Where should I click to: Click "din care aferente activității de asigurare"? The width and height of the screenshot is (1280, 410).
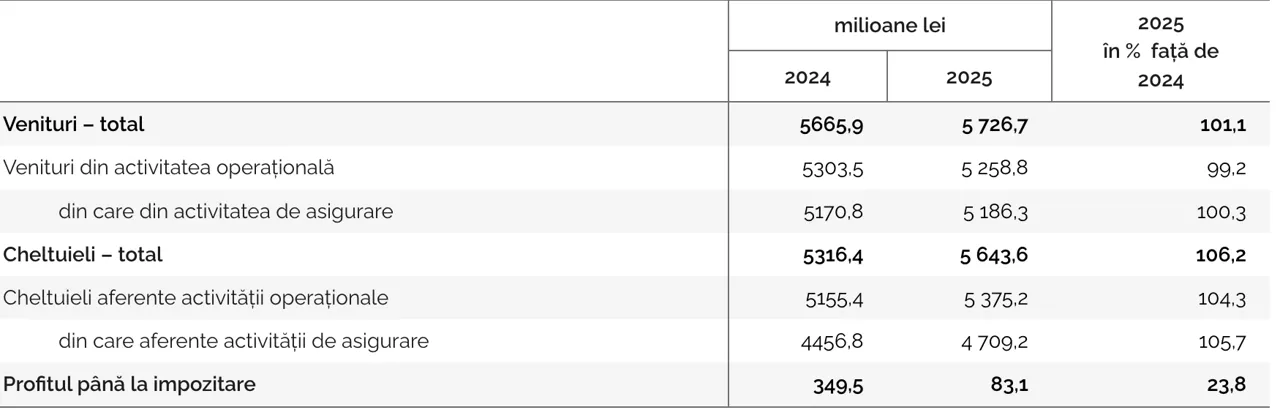coord(244,341)
